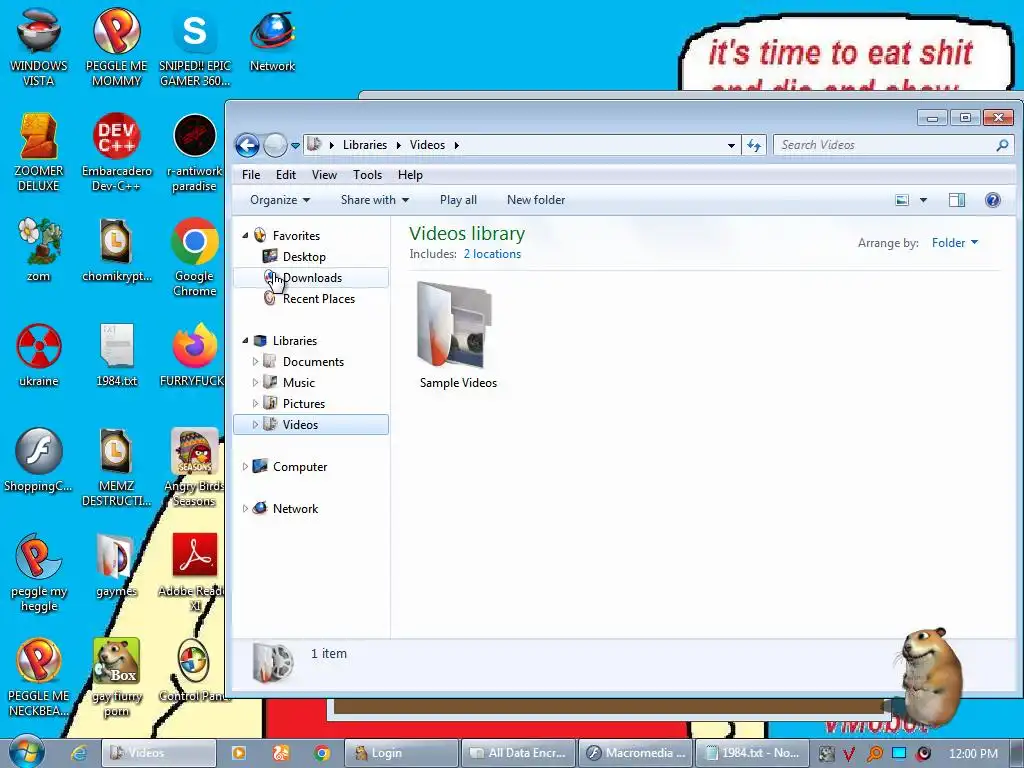
Task: Click the 12:00 PM taskbar clock
Action: pos(973,753)
